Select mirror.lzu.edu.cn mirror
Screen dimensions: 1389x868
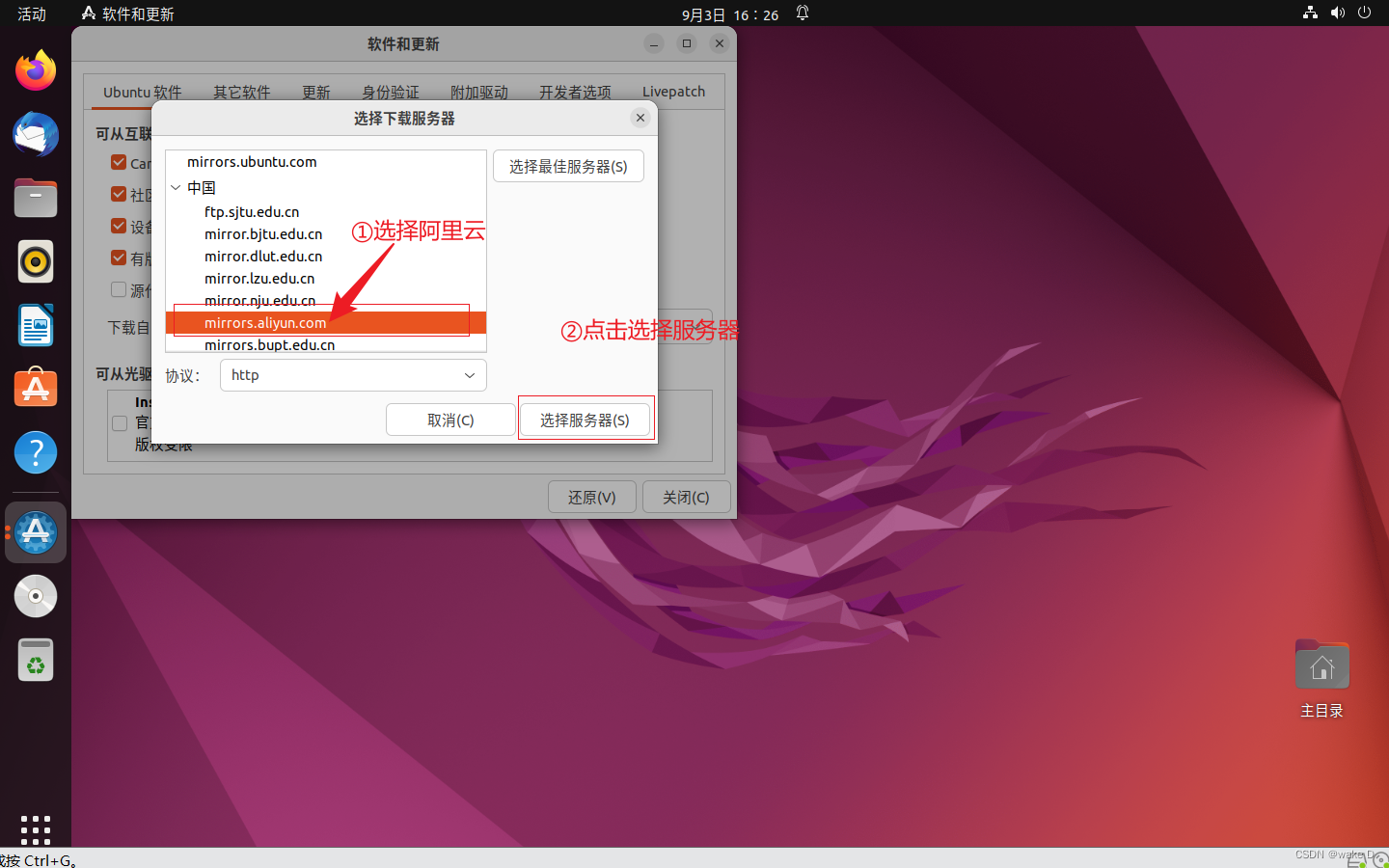pyautogui.click(x=326, y=279)
